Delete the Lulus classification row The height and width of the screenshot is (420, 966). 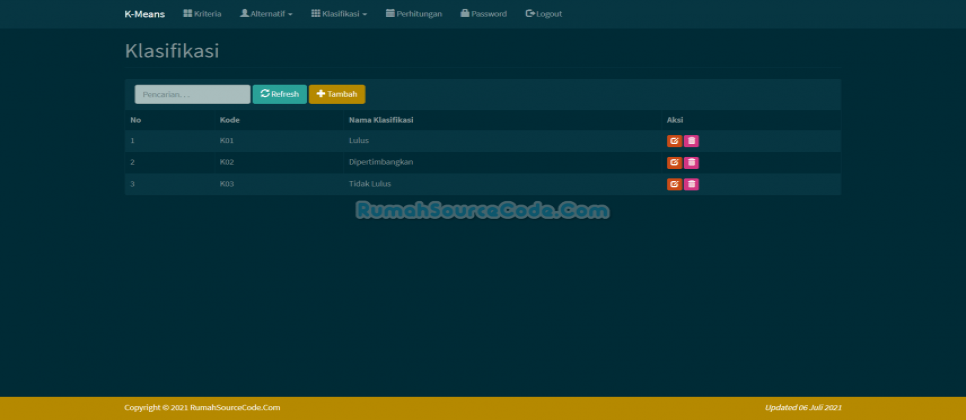coord(691,141)
